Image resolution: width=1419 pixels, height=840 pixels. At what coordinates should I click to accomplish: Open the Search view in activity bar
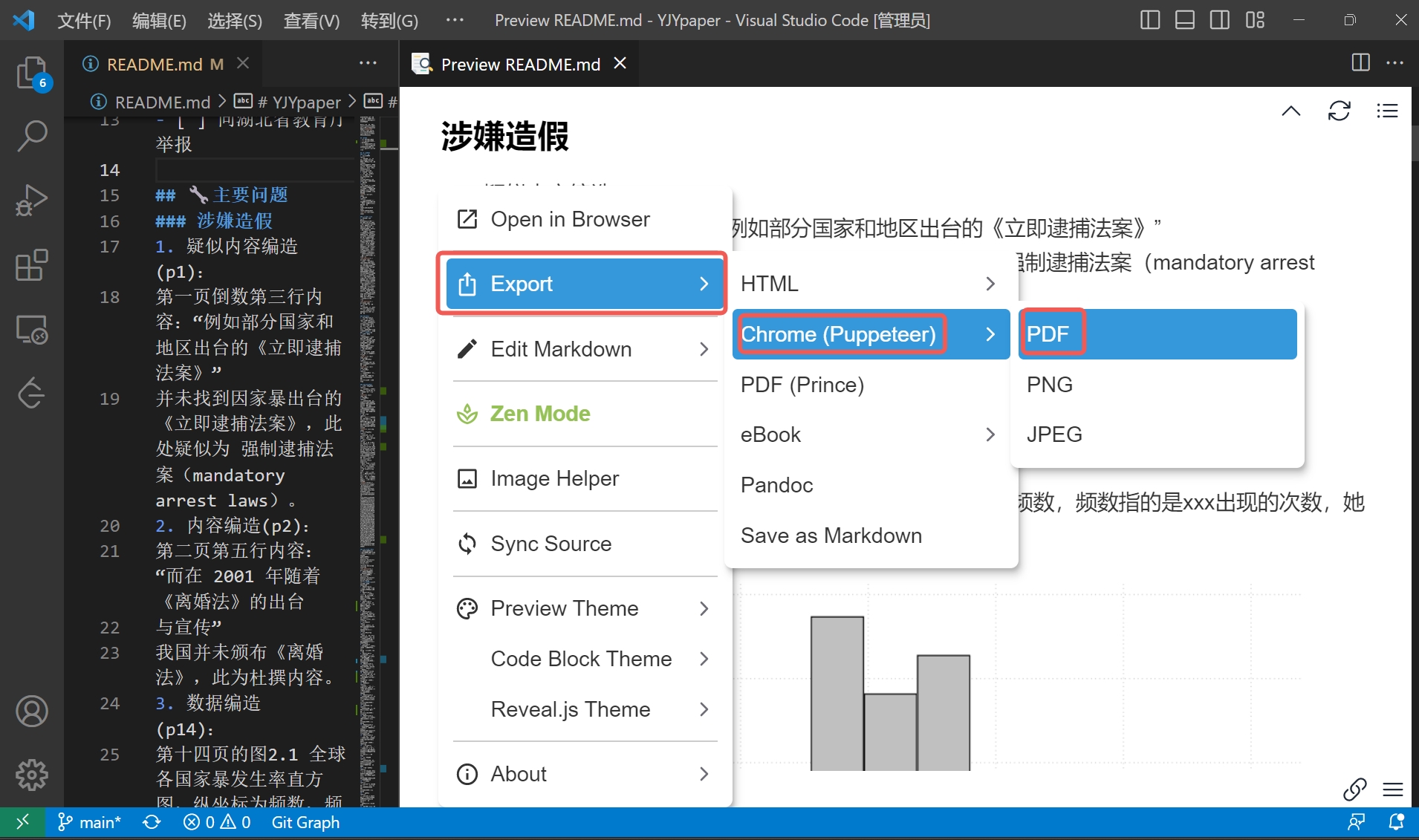(x=32, y=137)
